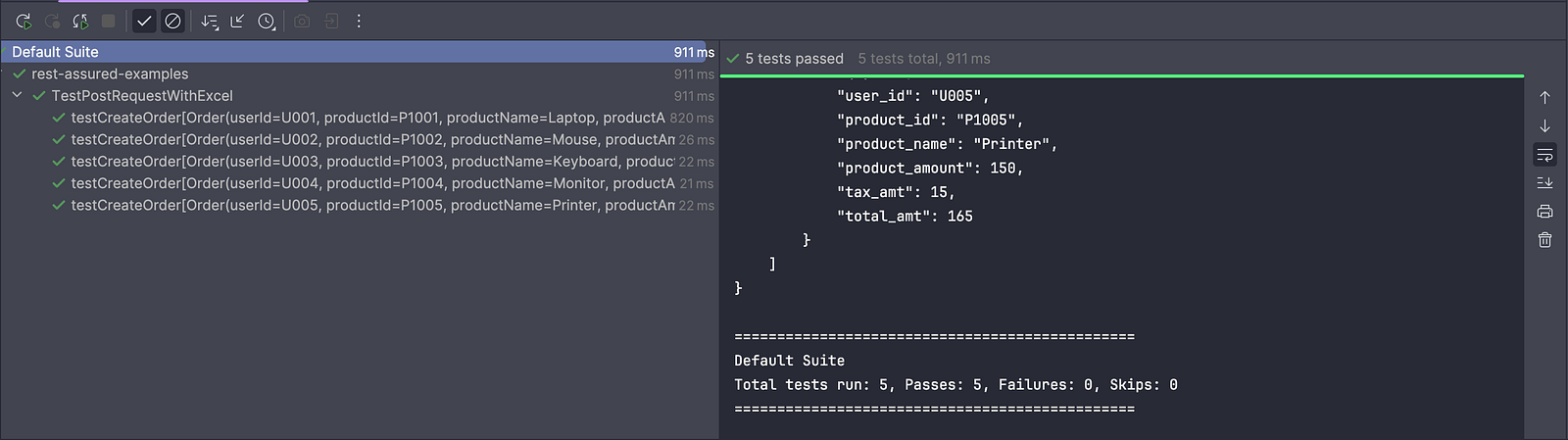The width and height of the screenshot is (1568, 440).
Task: Click the '21 ms' duration value
Action: (697, 184)
